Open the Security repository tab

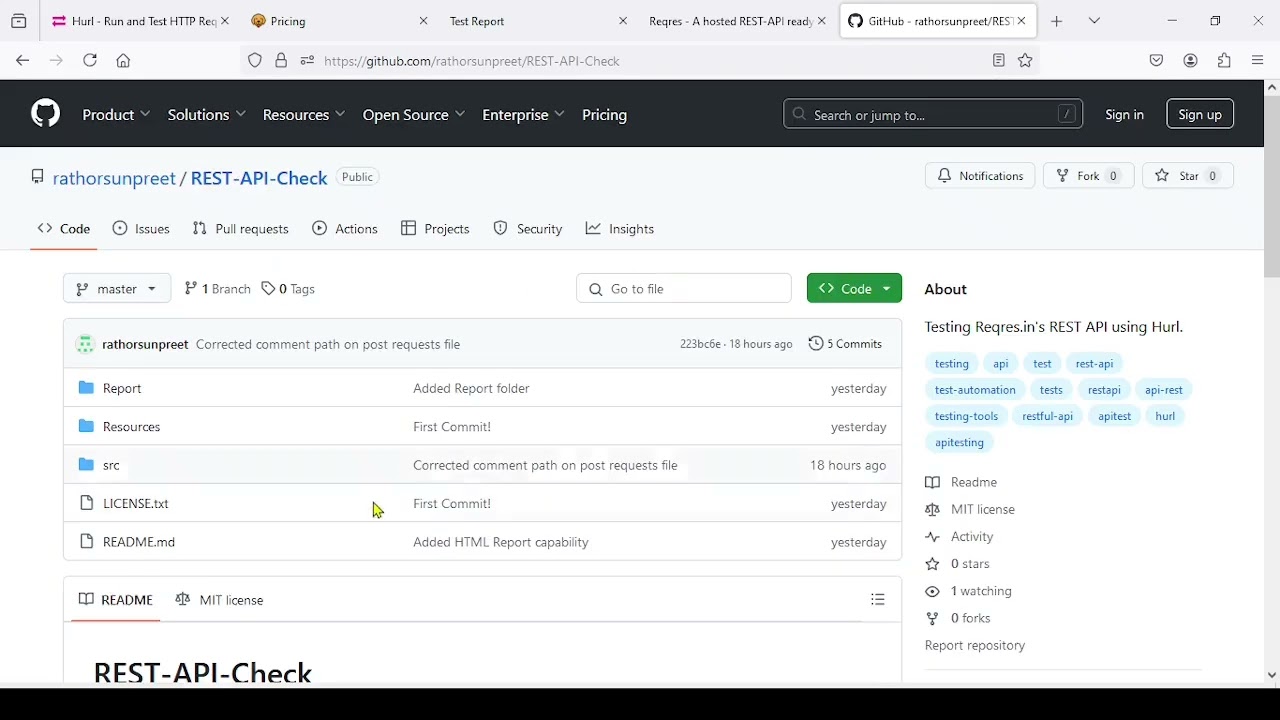[528, 229]
